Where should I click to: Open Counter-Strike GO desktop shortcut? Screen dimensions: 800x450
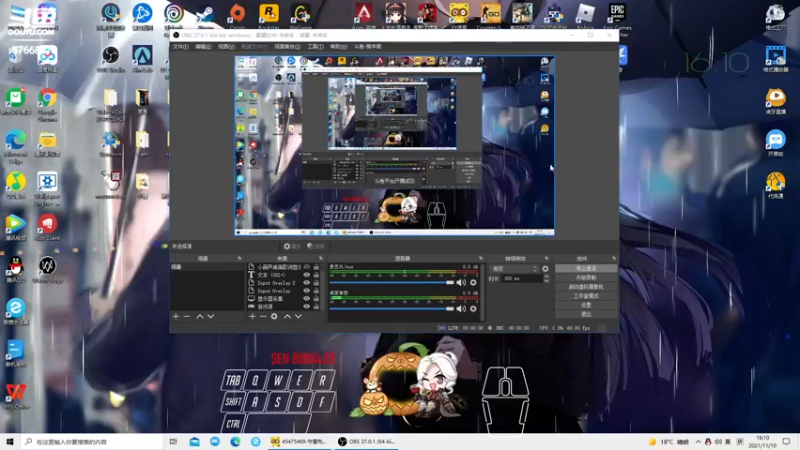pyautogui.click(x=490, y=16)
